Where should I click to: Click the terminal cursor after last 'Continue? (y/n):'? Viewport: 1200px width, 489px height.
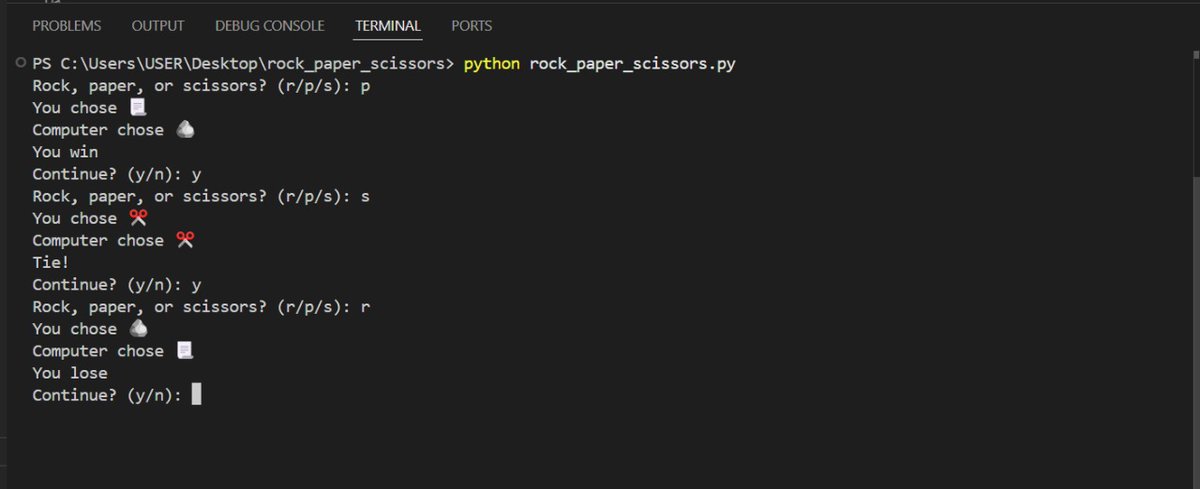tap(196, 394)
